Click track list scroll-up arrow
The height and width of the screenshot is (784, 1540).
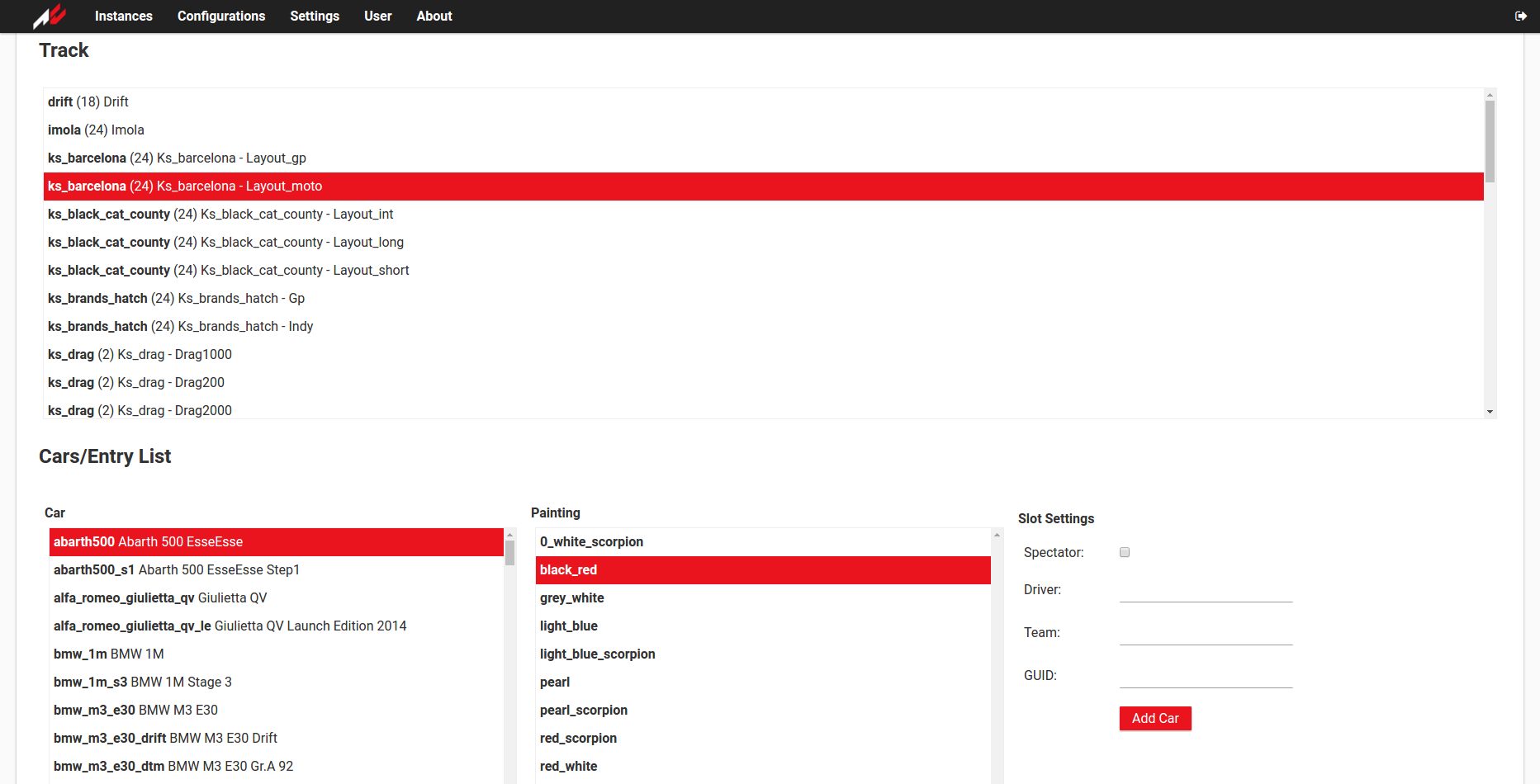coord(1490,95)
